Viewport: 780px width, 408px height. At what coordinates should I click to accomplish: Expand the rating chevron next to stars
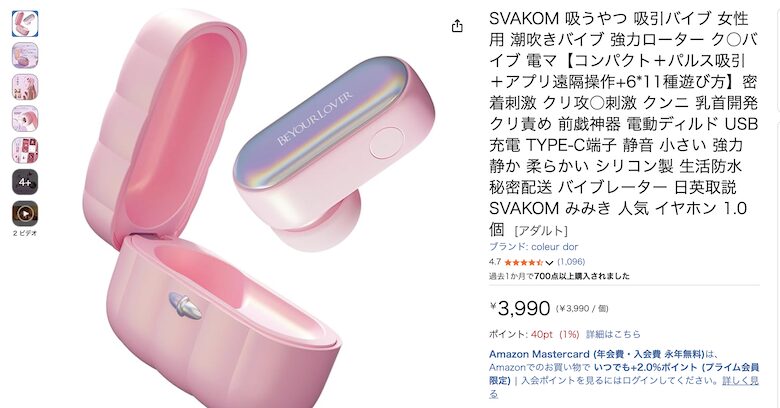coord(549,262)
